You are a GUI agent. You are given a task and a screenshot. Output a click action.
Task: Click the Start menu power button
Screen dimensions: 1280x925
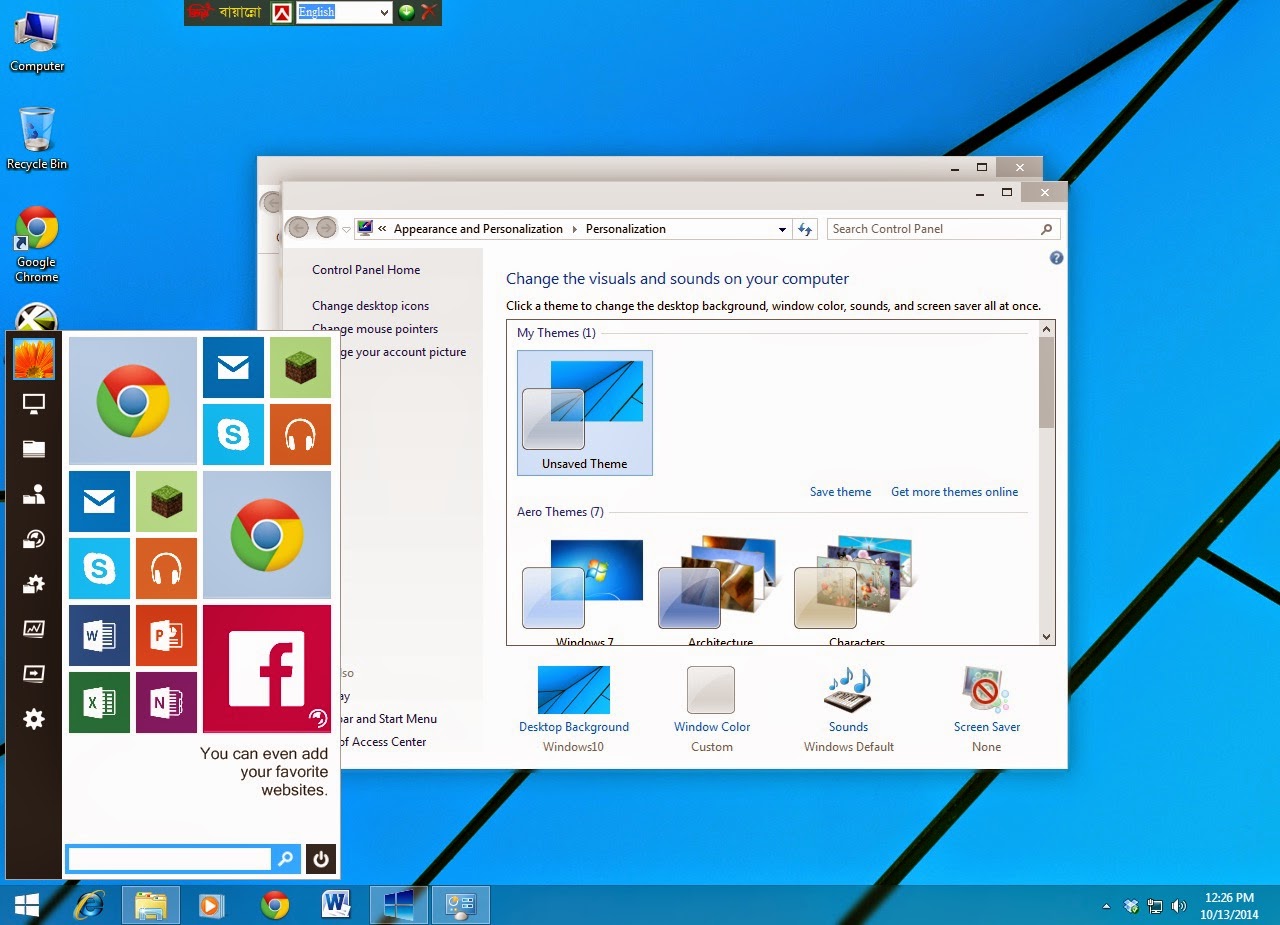pos(321,858)
